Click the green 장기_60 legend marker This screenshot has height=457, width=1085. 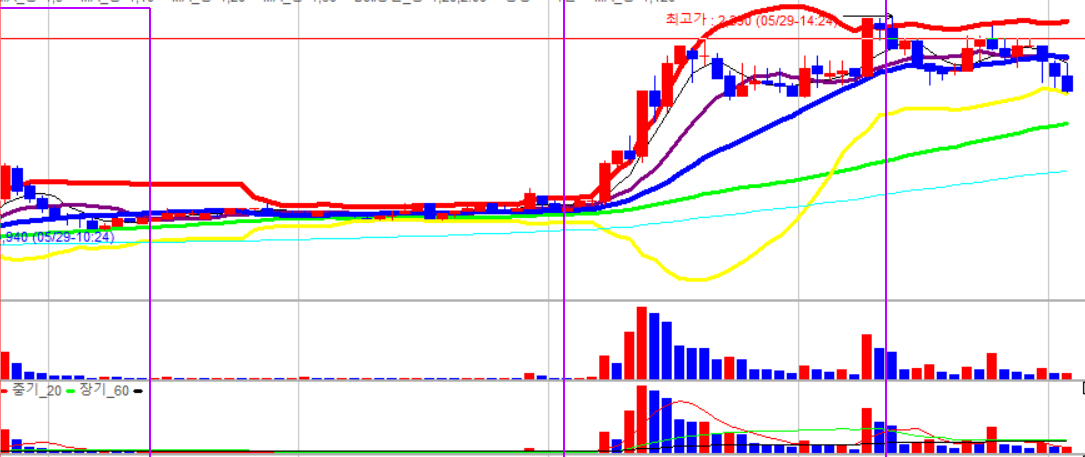[x=70, y=391]
